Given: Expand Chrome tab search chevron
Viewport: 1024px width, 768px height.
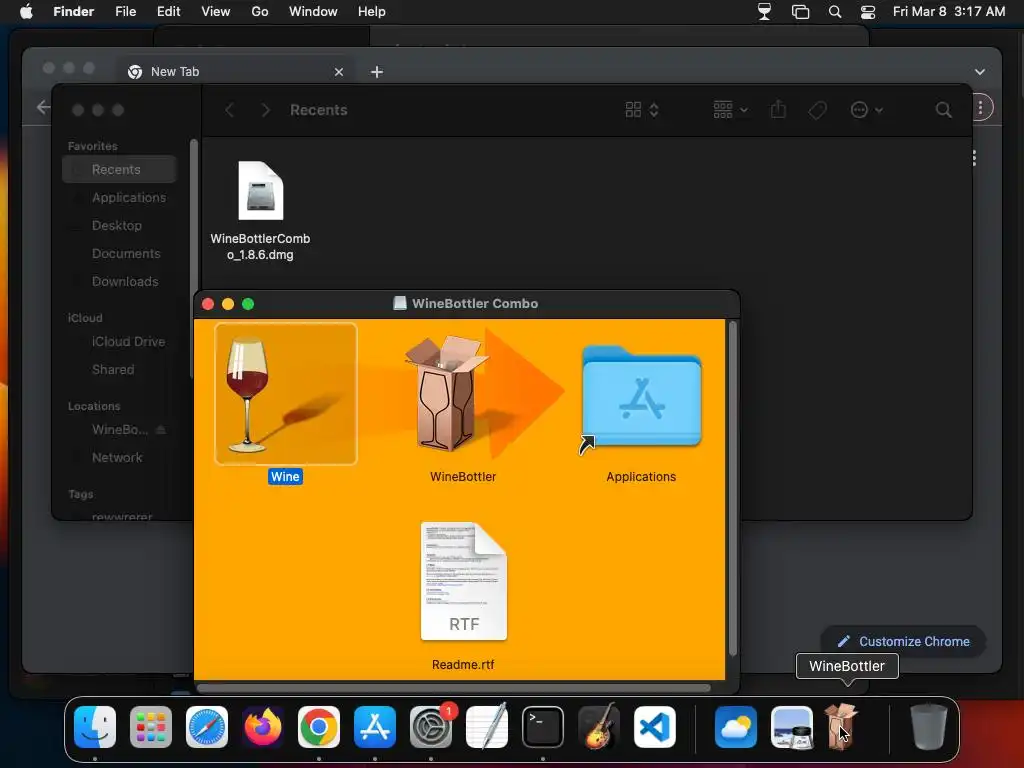Looking at the screenshot, I should [980, 72].
